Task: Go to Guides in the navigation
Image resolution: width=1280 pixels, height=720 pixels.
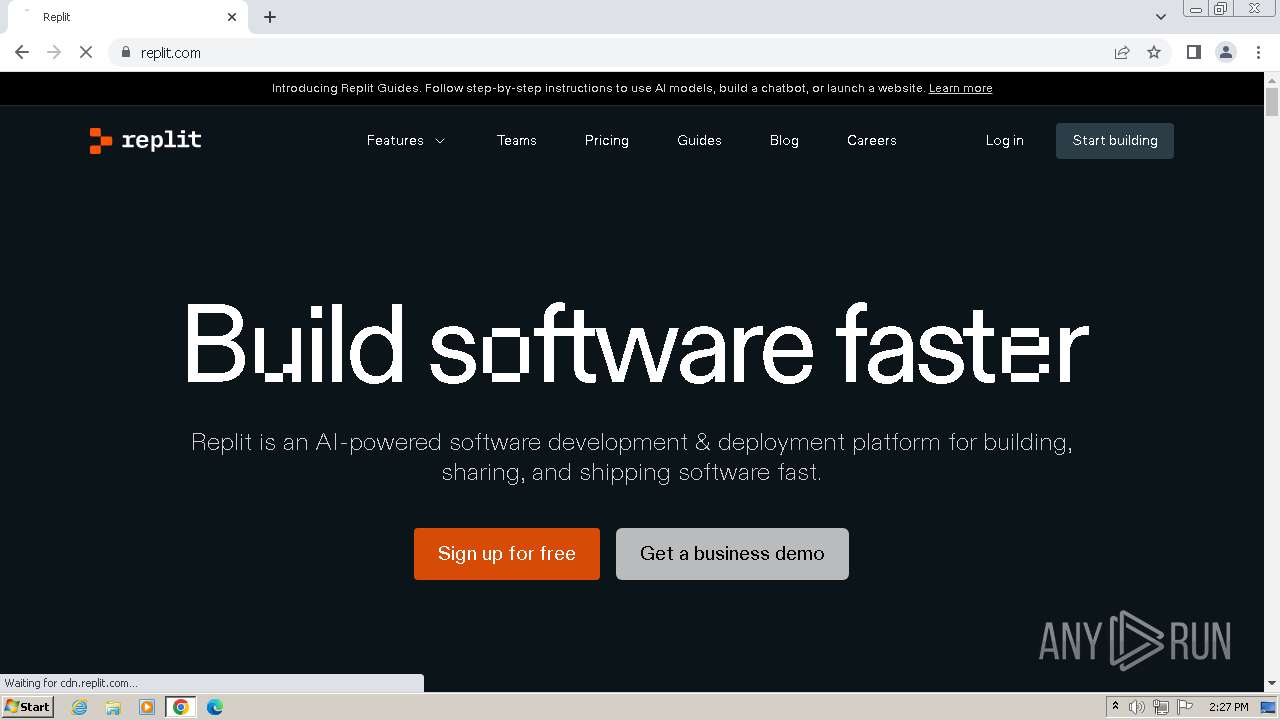Action: [699, 140]
